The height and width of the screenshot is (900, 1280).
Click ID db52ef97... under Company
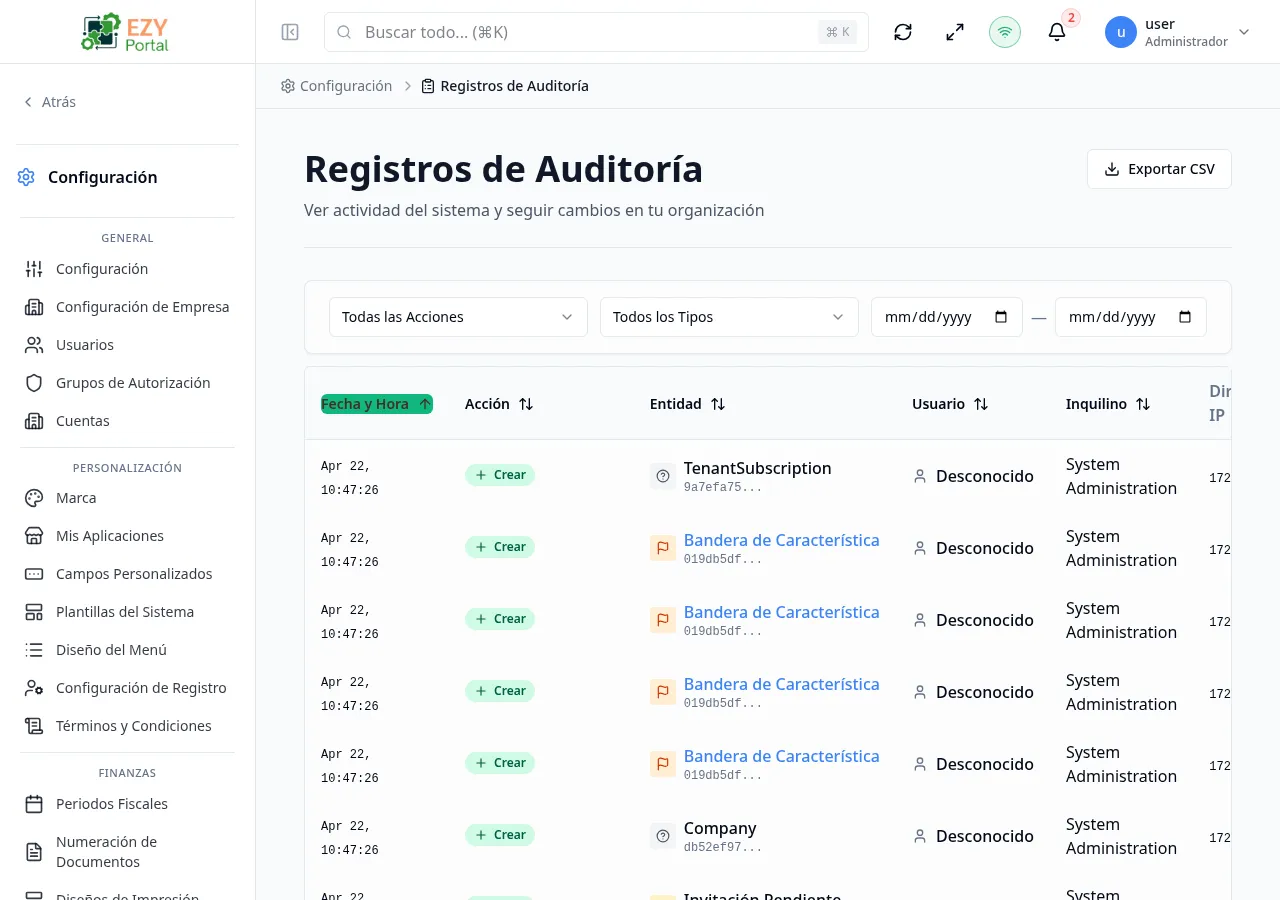point(723,848)
